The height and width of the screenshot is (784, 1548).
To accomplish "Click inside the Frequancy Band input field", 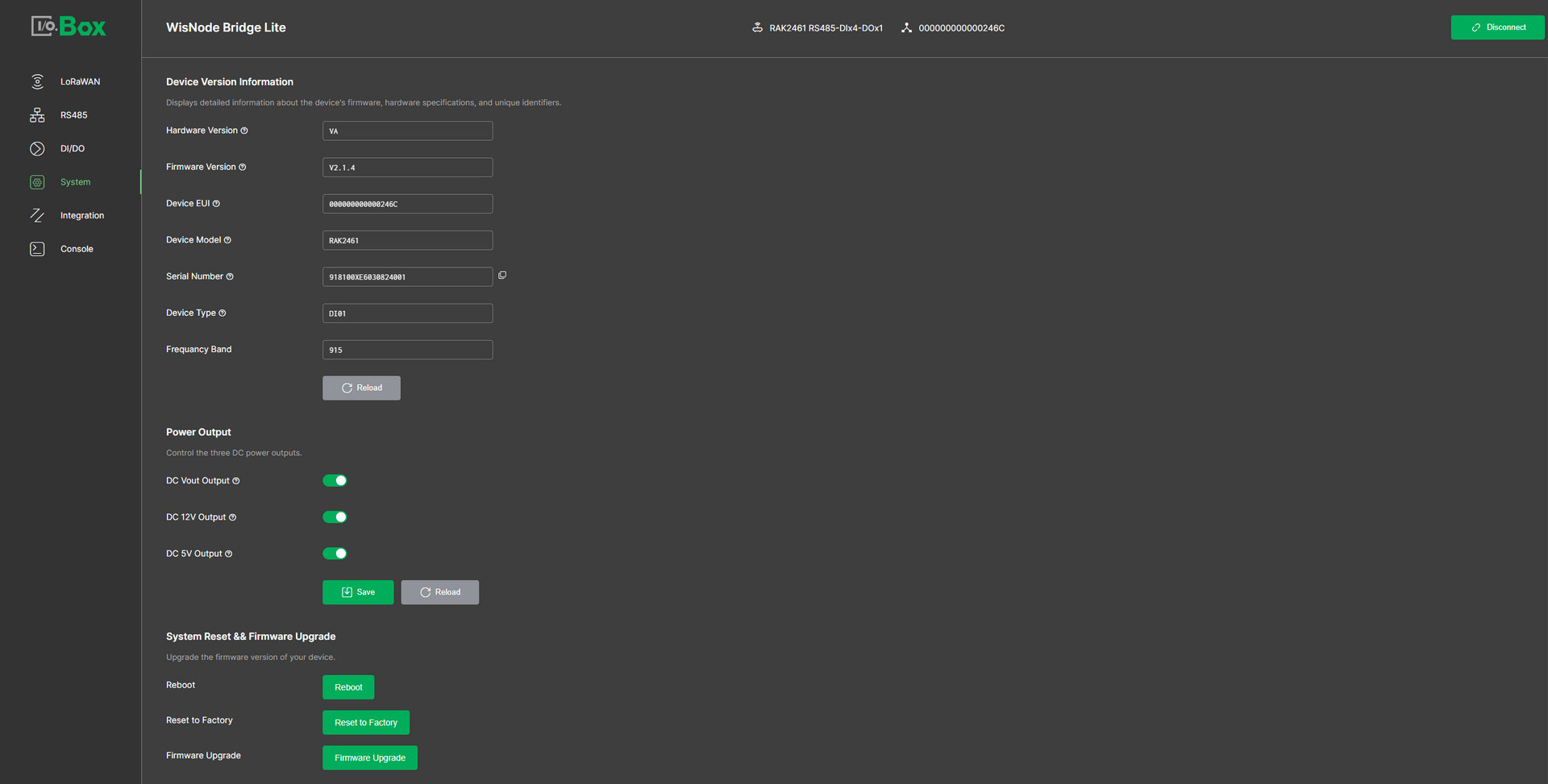I will click(407, 350).
